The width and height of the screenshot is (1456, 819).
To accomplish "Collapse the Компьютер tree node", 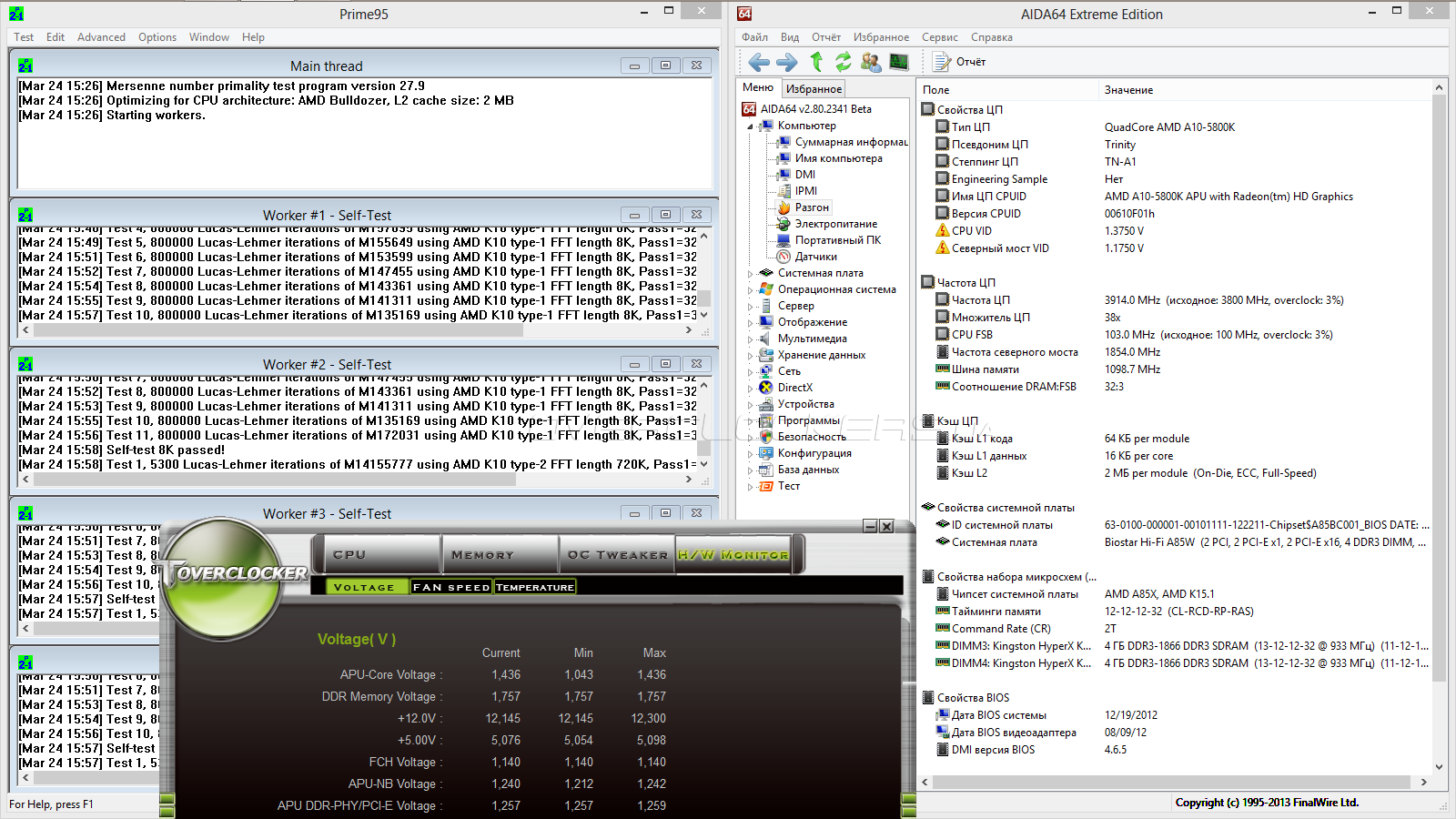I will (x=751, y=126).
